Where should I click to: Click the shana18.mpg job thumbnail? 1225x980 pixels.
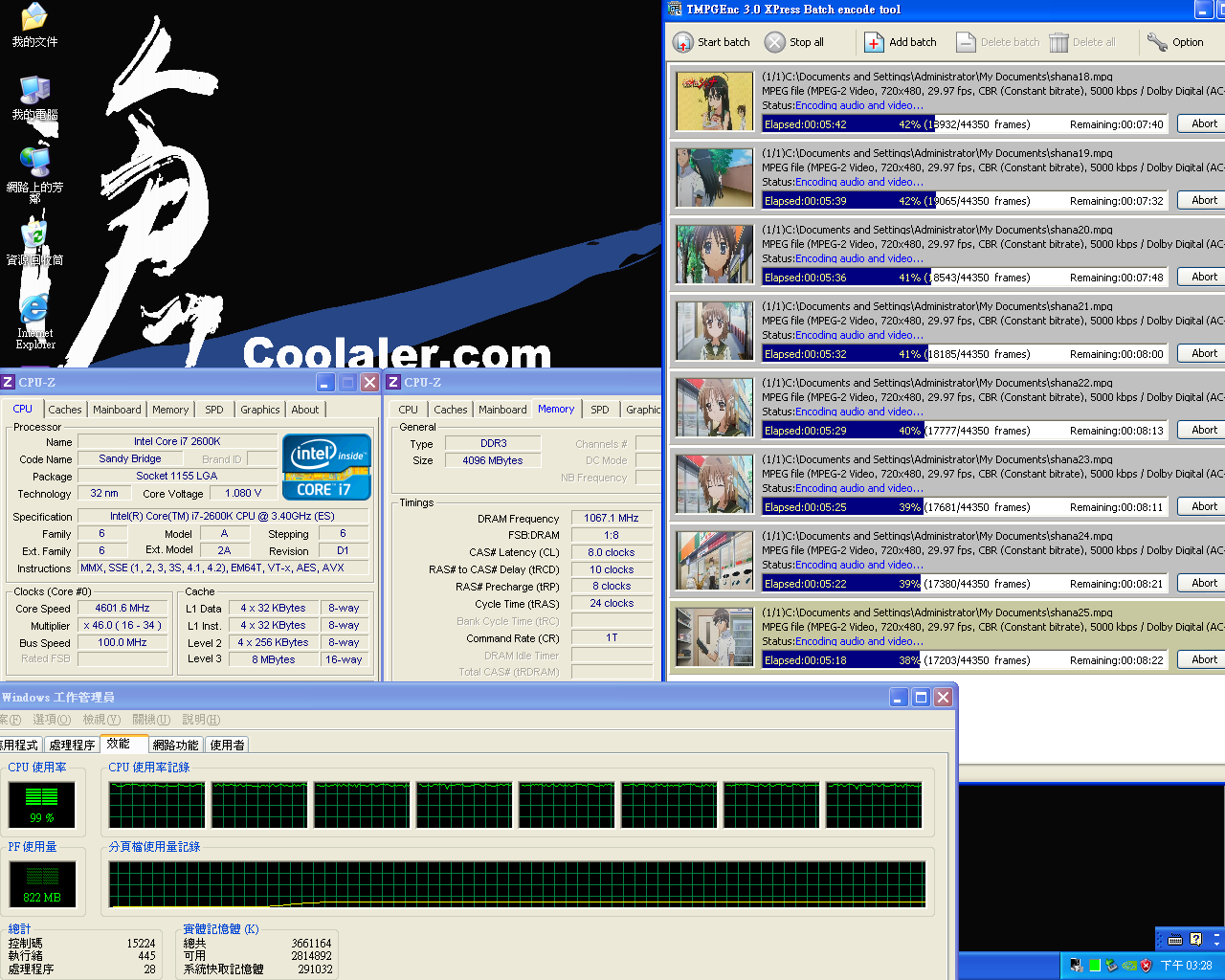(714, 100)
